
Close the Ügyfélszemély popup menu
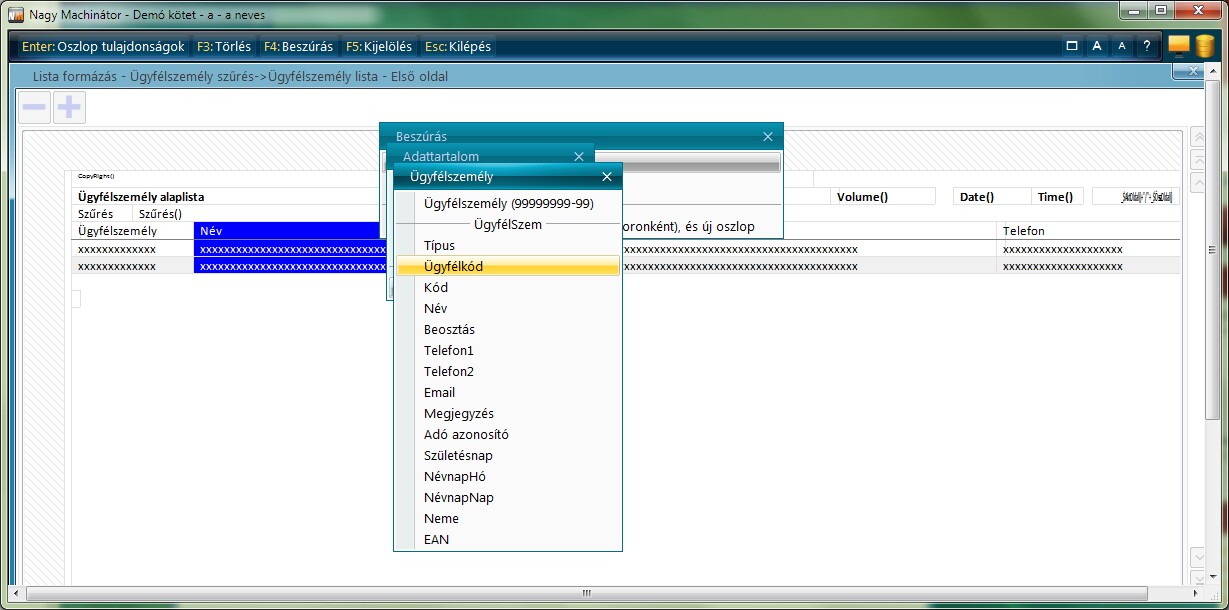pyautogui.click(x=606, y=177)
